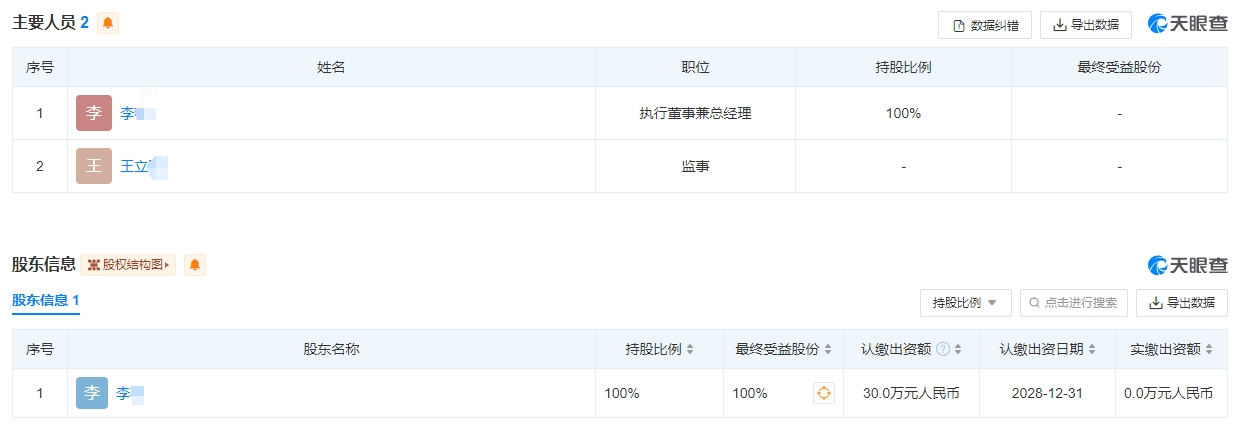Click the bell alert icon beside 股东信息
The height and width of the screenshot is (444, 1236).
tap(195, 265)
